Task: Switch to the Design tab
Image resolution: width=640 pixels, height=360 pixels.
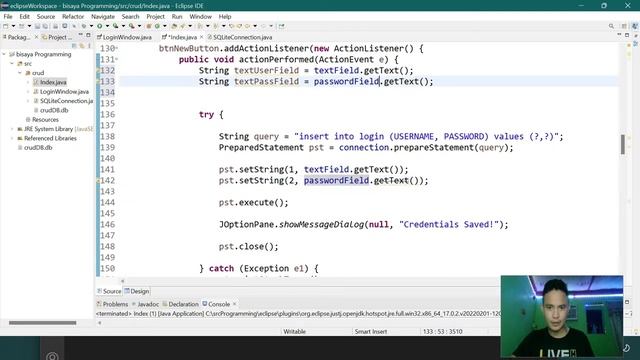Action: click(x=137, y=291)
